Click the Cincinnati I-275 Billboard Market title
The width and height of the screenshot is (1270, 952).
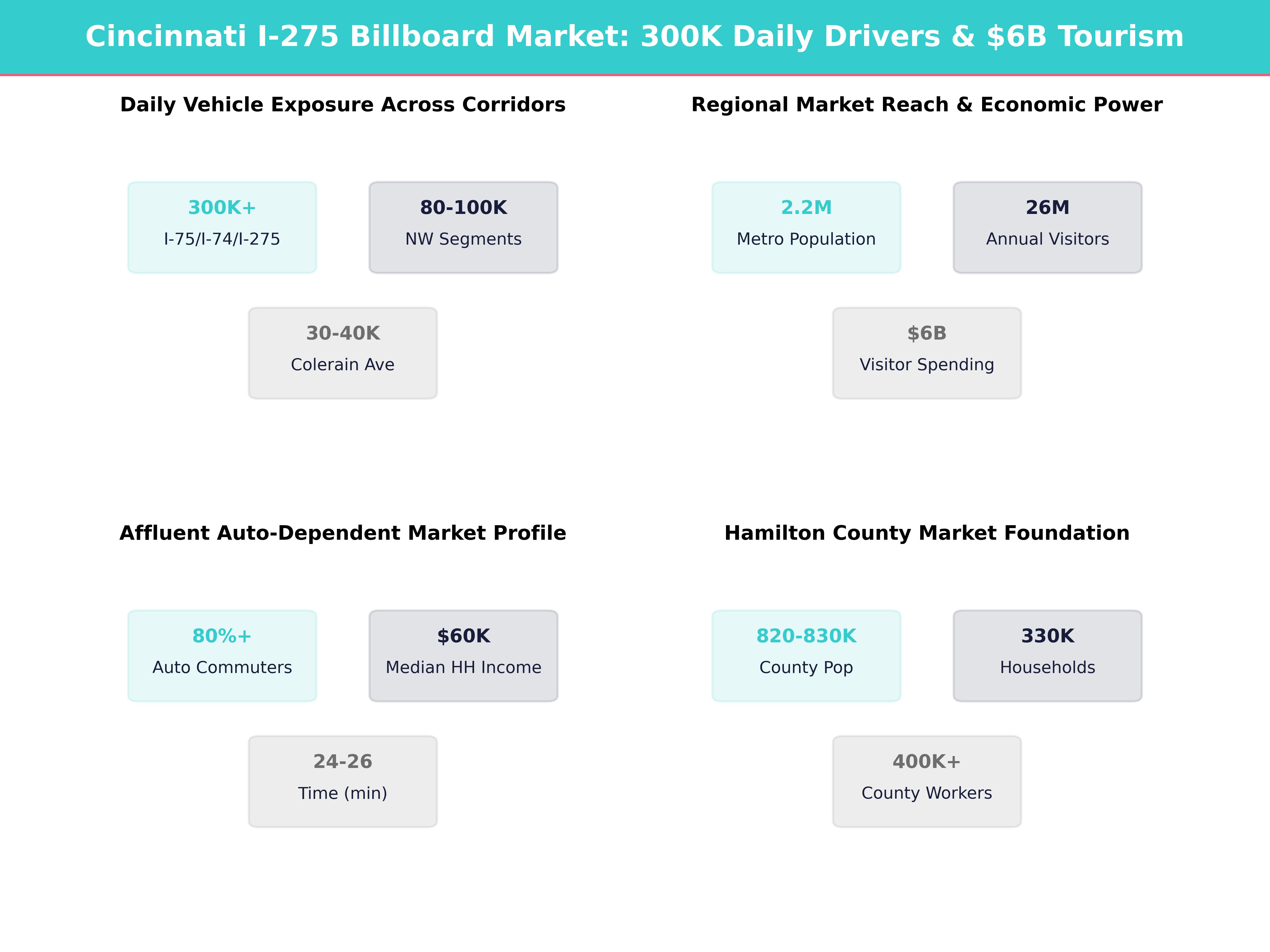[x=634, y=36]
